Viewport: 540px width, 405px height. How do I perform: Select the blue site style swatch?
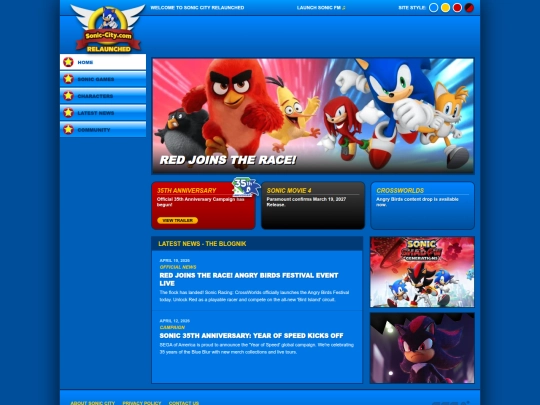pyautogui.click(x=434, y=8)
